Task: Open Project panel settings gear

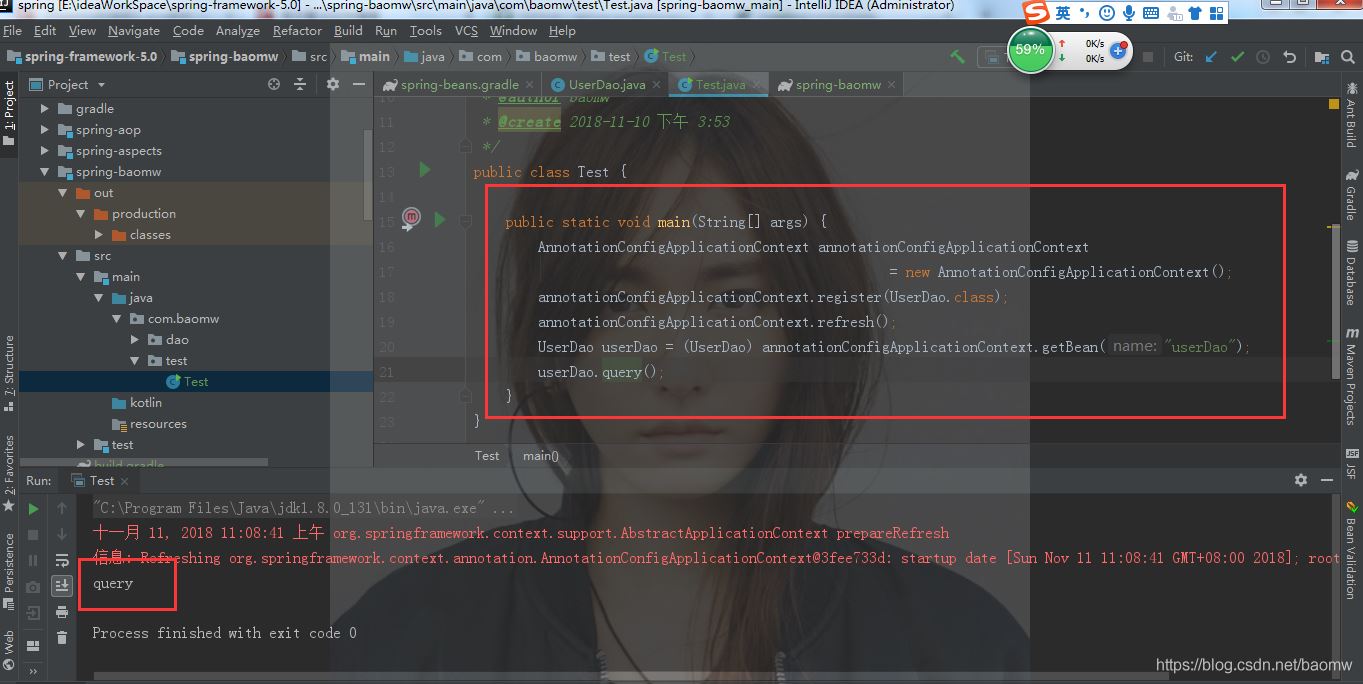Action: pos(333,85)
